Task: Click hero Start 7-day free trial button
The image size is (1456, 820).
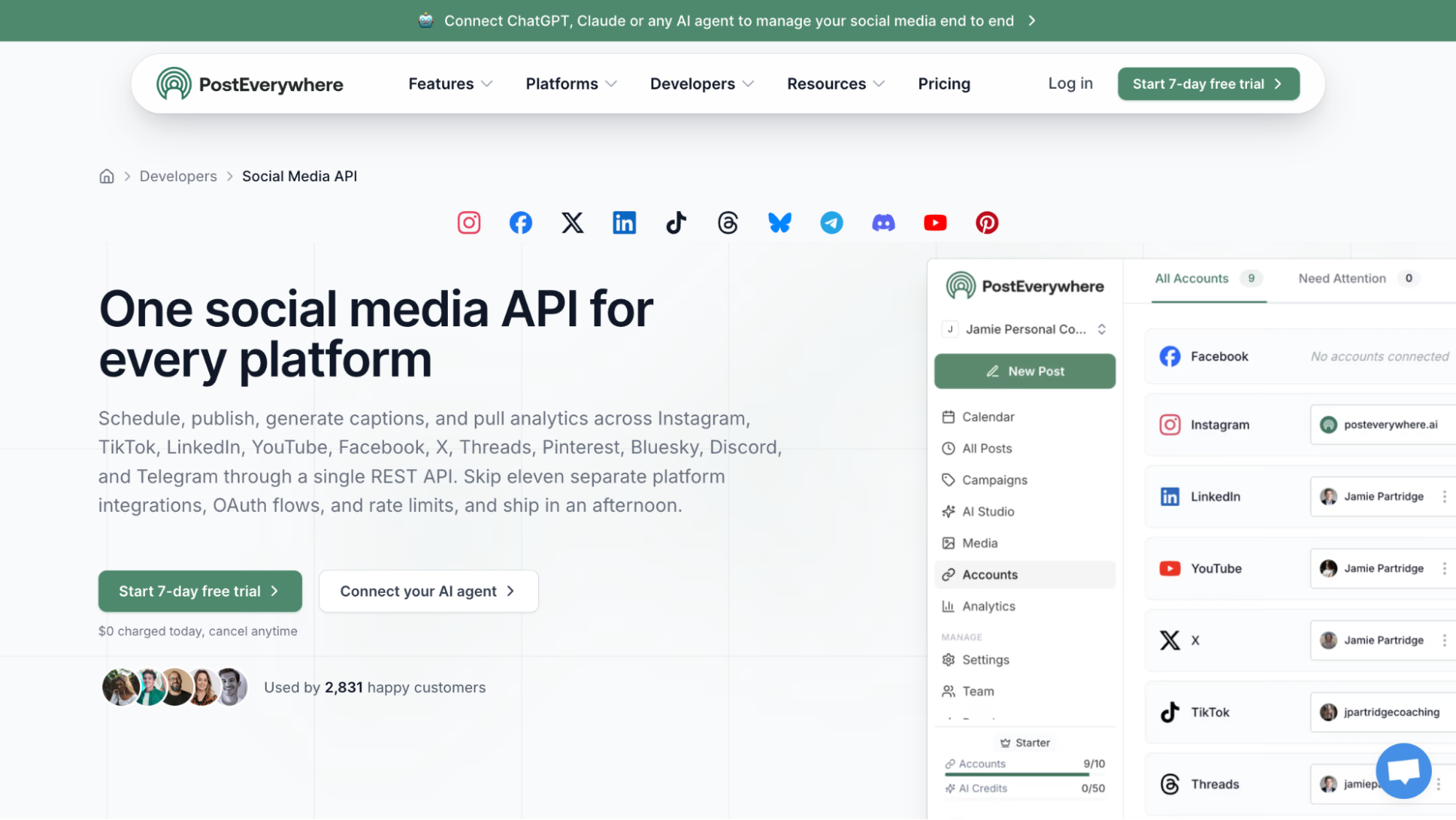Action: point(200,591)
